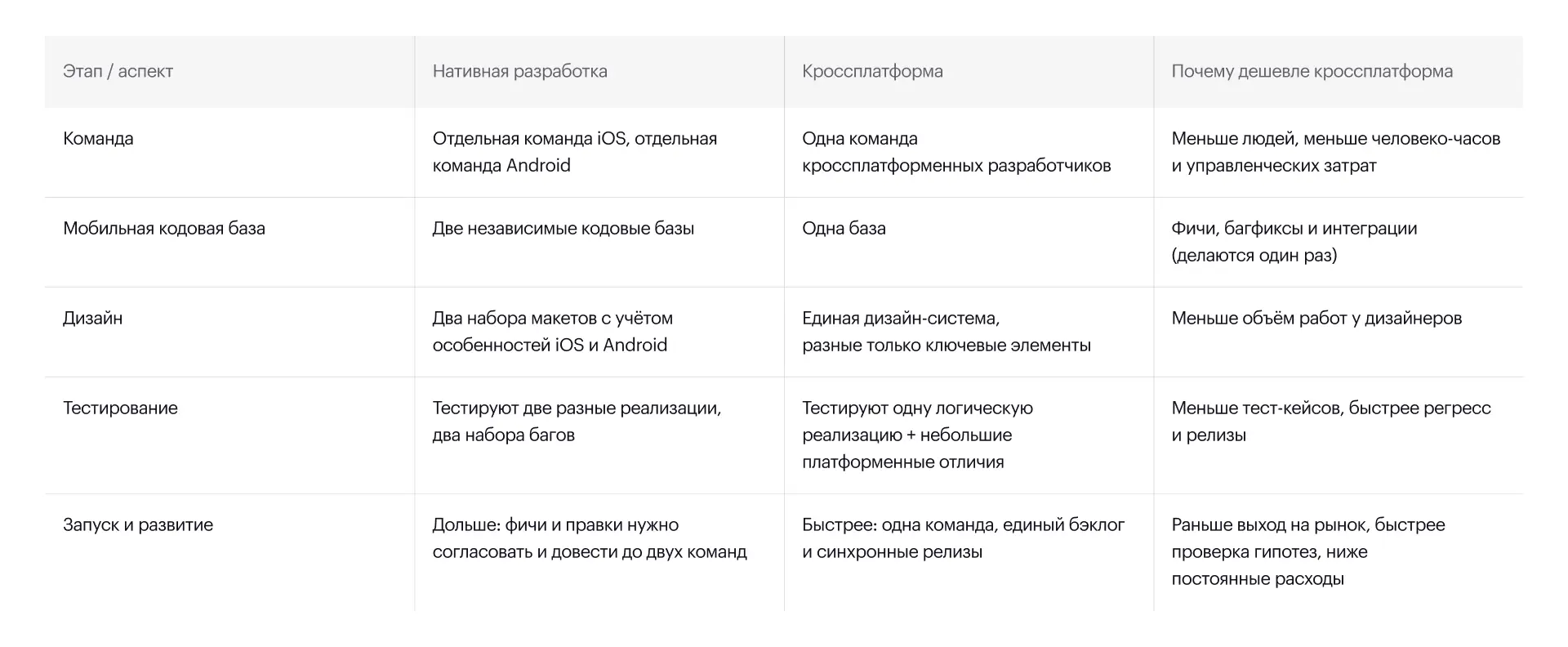
Task: Click the "Меньше людей, меньше человеко-часов" cell
Action: point(1335,152)
